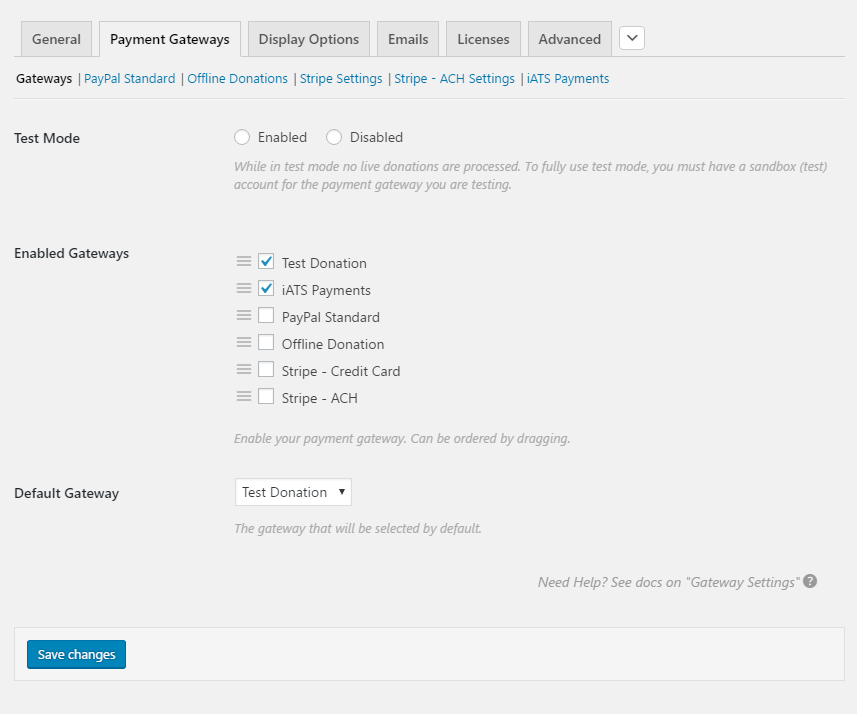Open the Display Options tab
The height and width of the screenshot is (714, 857).
[309, 39]
